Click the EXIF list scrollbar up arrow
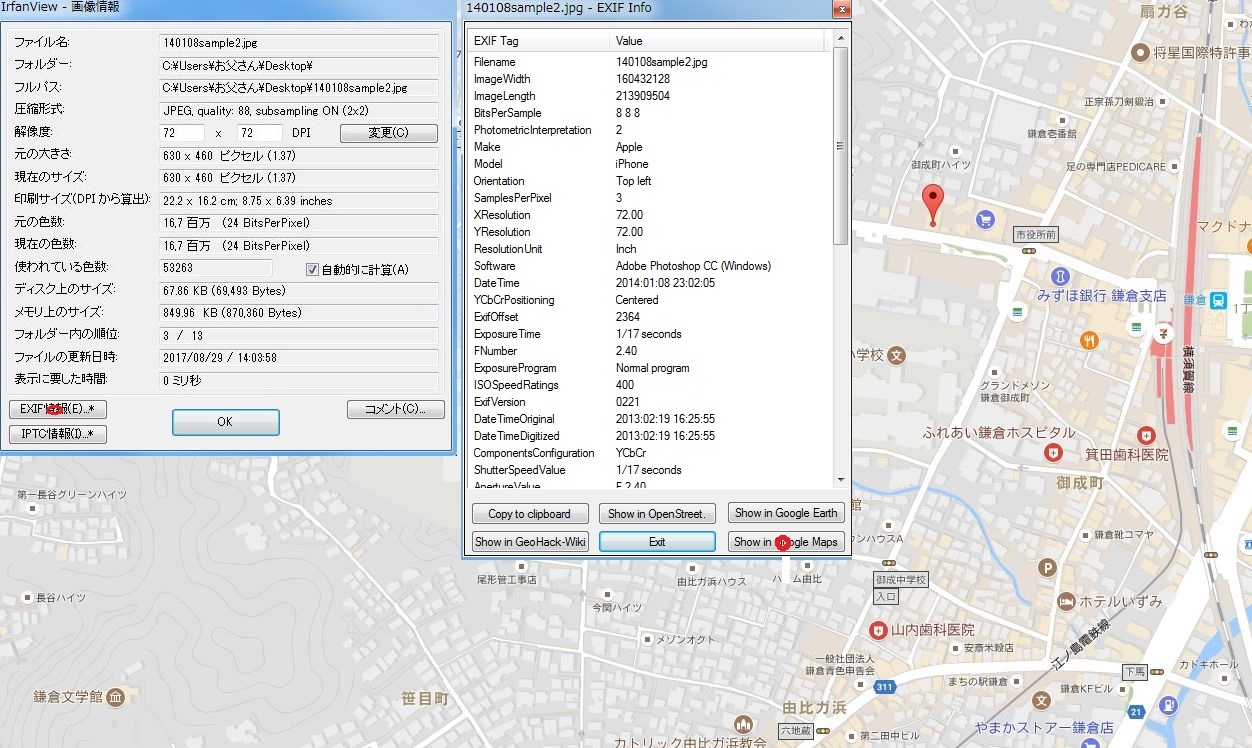The image size is (1252, 748). (x=840, y=40)
